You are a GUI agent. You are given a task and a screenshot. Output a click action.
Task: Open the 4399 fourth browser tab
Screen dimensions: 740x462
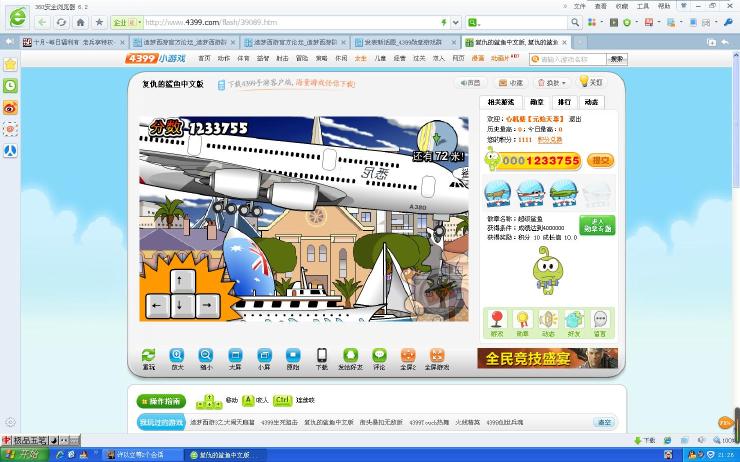(405, 42)
